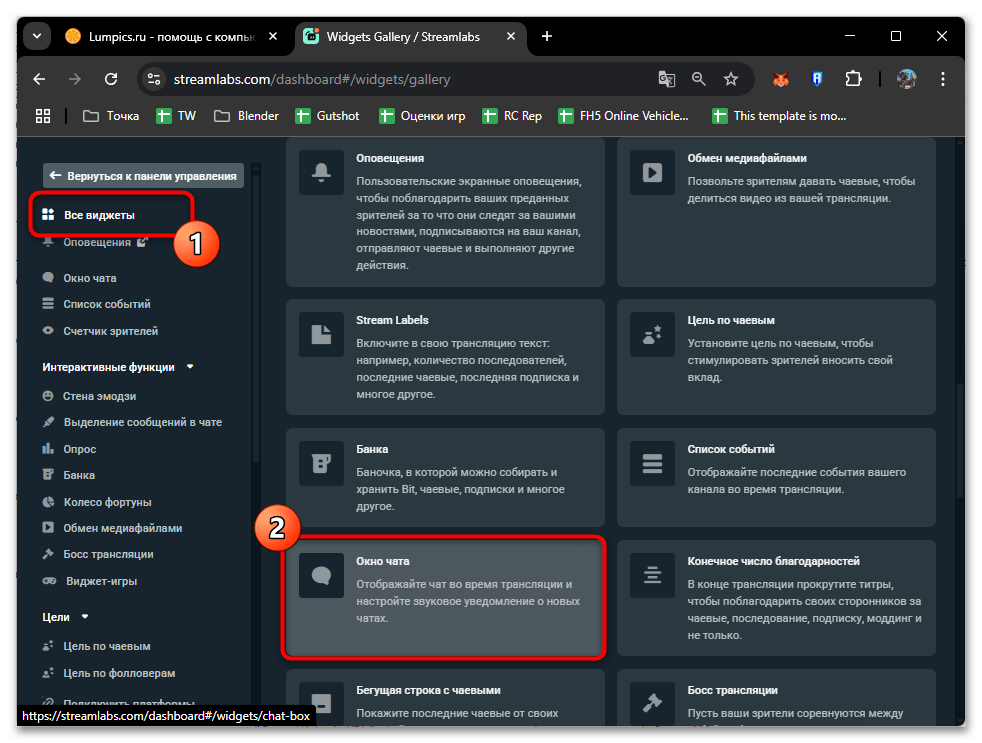Viewport: 982px width, 743px height.
Task: Click the chat bubble icon on the Окно чата card
Action: point(322,576)
